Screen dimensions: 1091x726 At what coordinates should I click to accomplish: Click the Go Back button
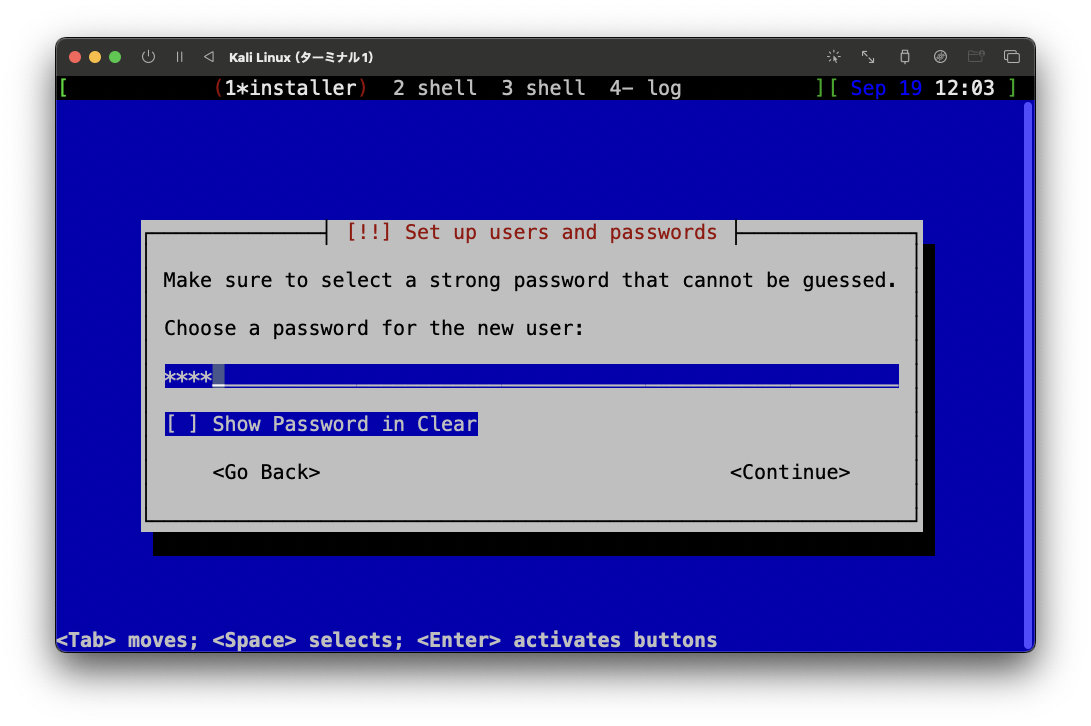click(266, 471)
